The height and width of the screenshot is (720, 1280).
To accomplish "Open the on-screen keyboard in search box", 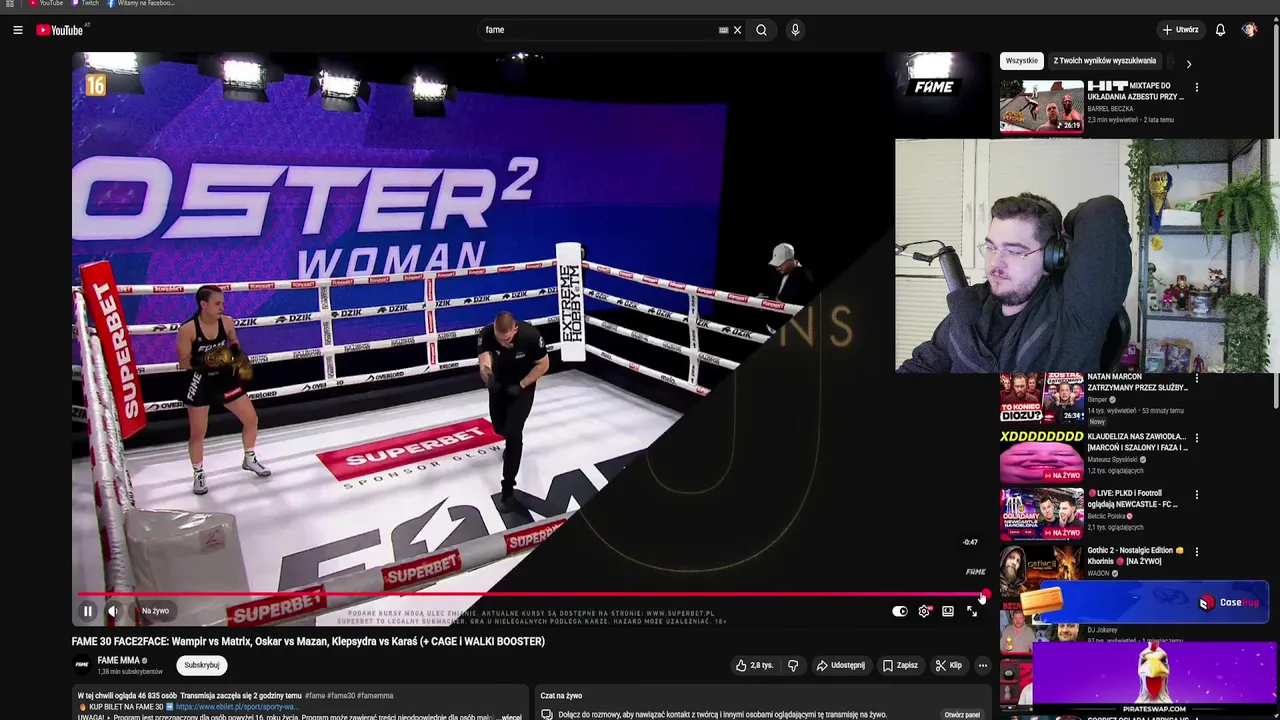I will [723, 30].
